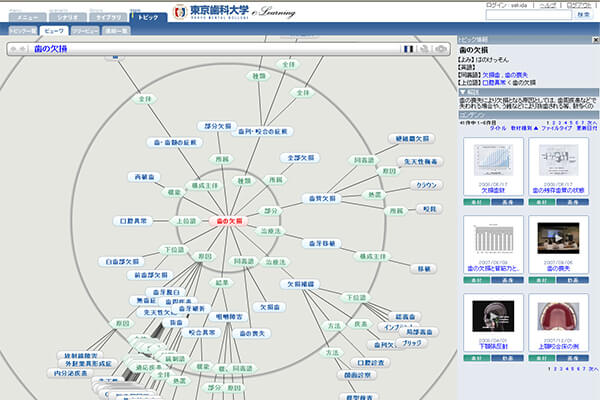Switch to the フリービュー sub-tab

[85, 32]
